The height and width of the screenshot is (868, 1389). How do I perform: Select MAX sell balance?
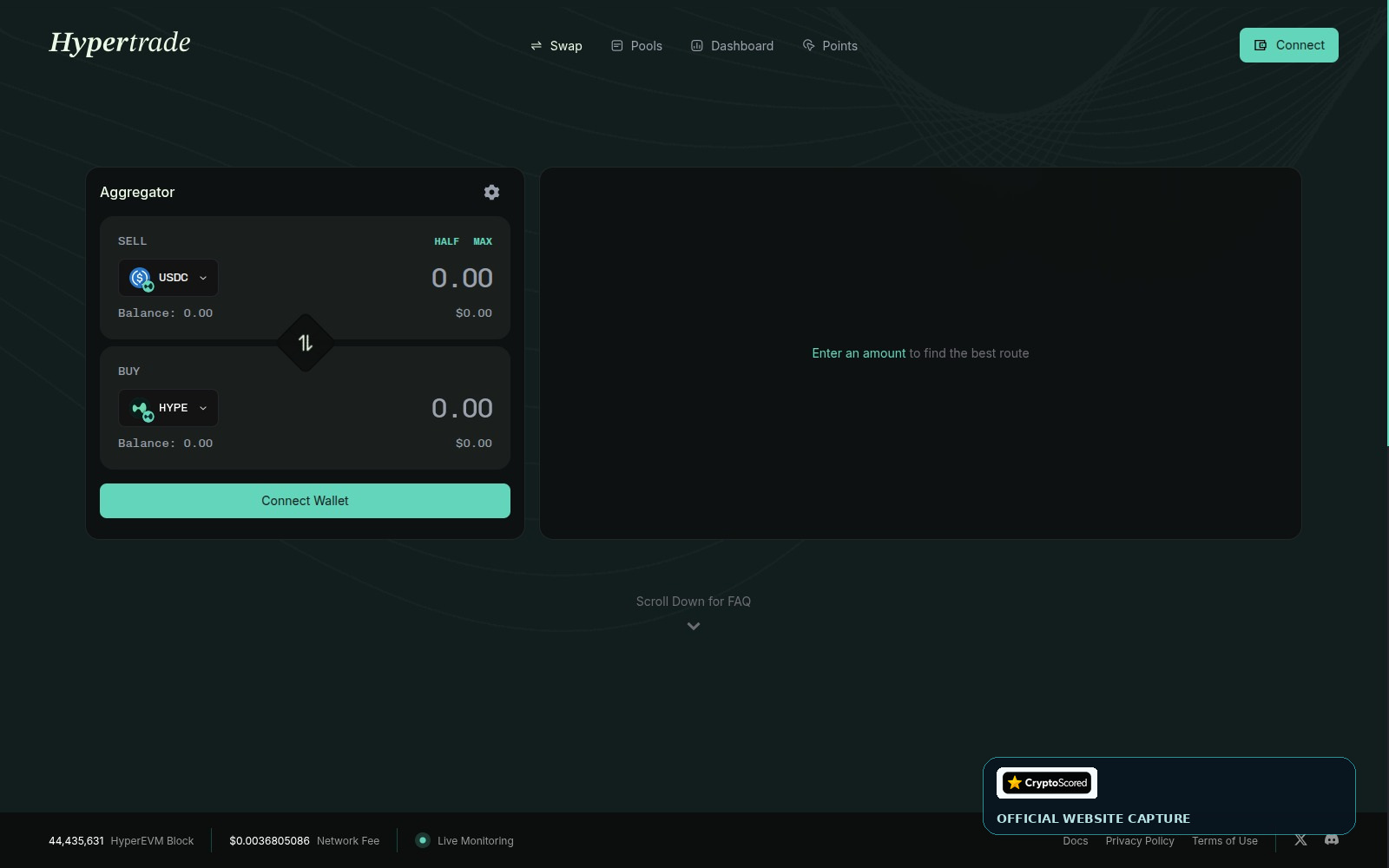click(x=483, y=241)
